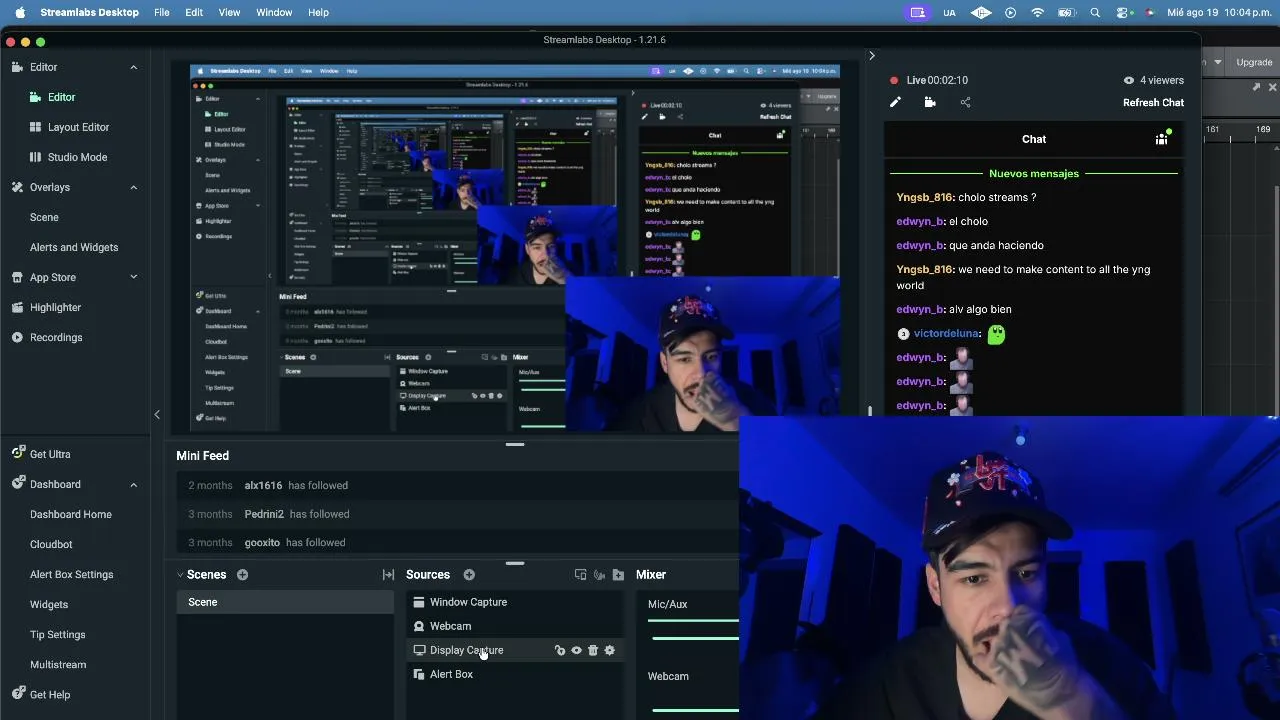Viewport: 1280px width, 720px height.
Task: Click the screen sharing menu bar icon
Action: tap(917, 12)
